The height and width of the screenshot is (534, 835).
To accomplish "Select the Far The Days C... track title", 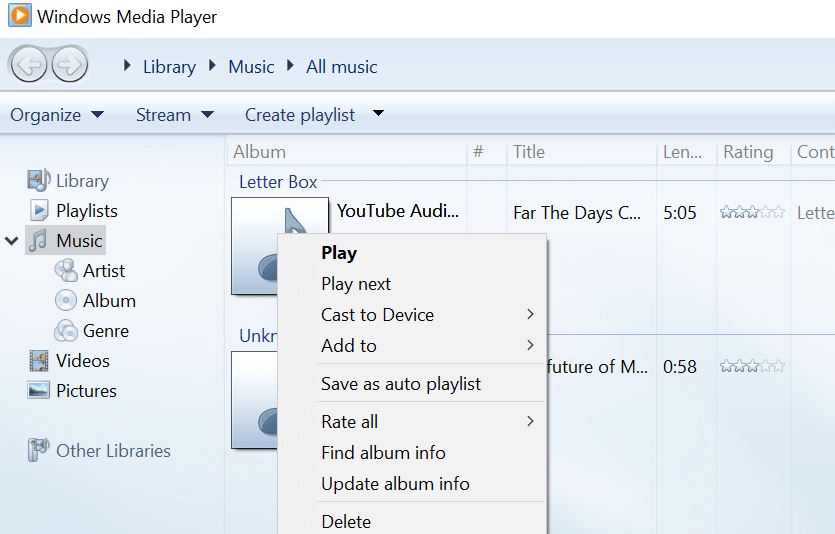I will tap(577, 212).
